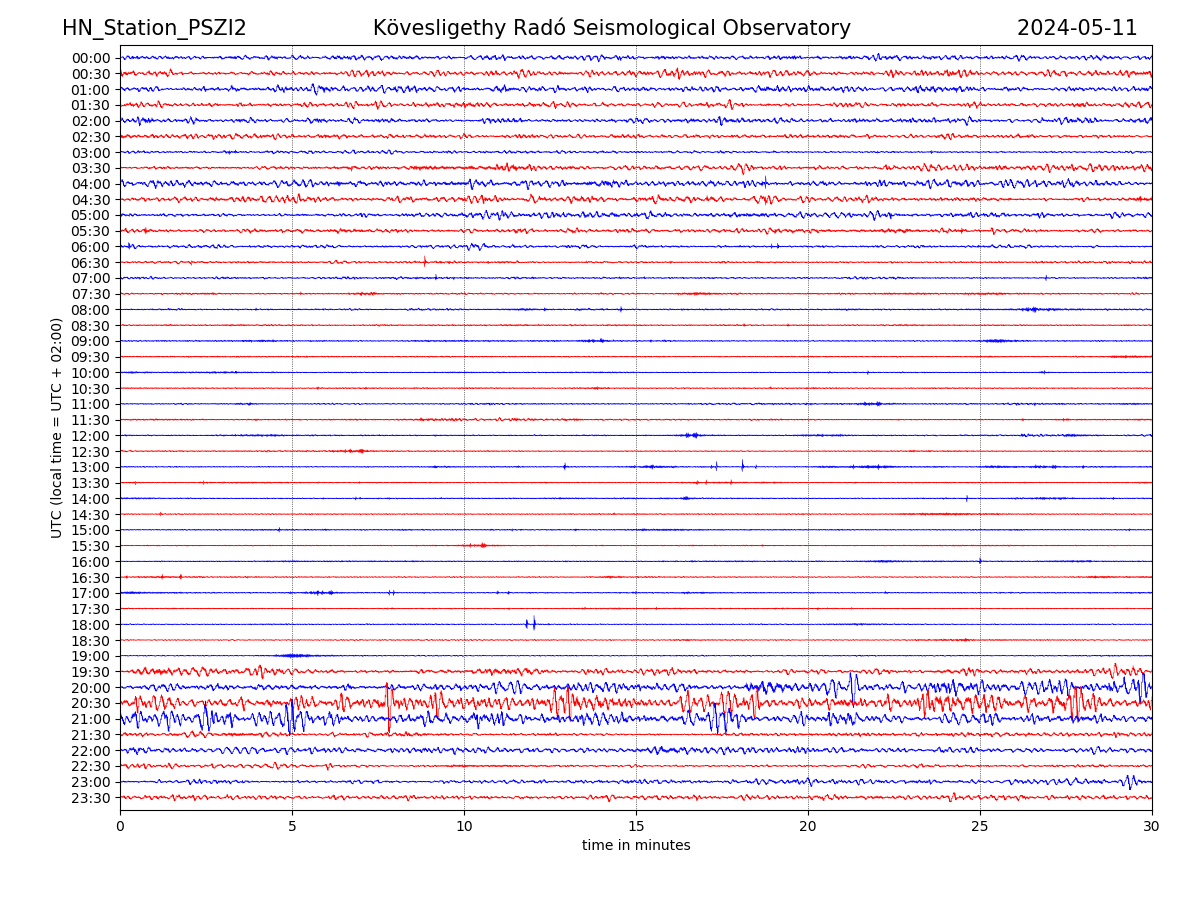Click the vertical UTC local time axis label
Viewport: 1200px width, 900px height.
[x=57, y=428]
